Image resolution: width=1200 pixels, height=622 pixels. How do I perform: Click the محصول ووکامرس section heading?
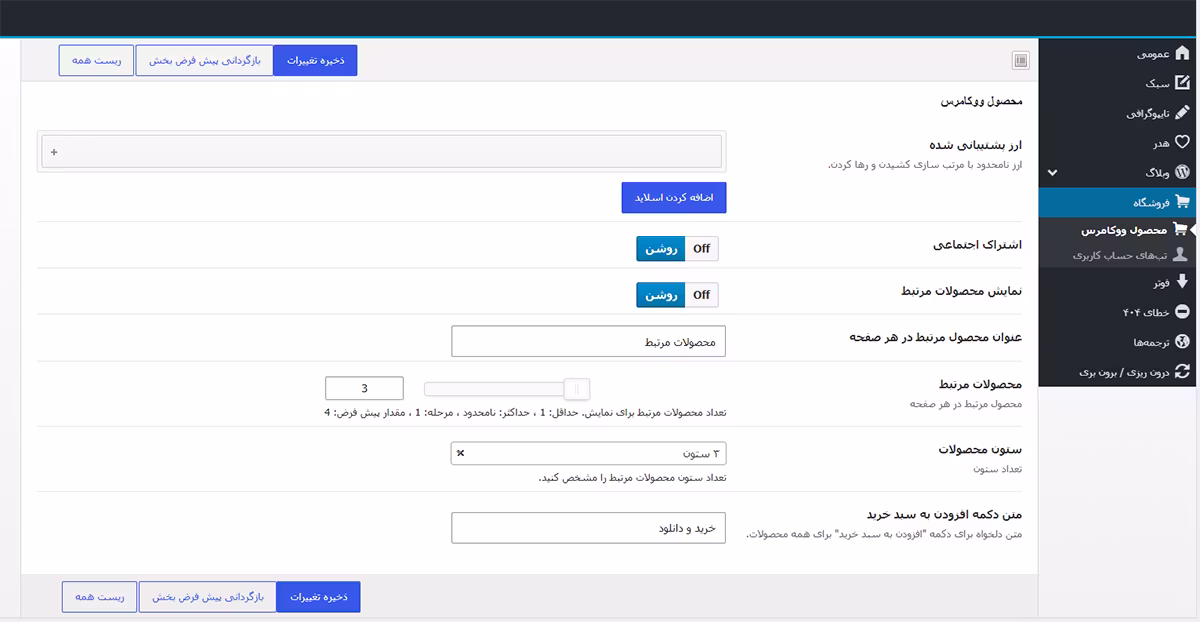[981, 101]
